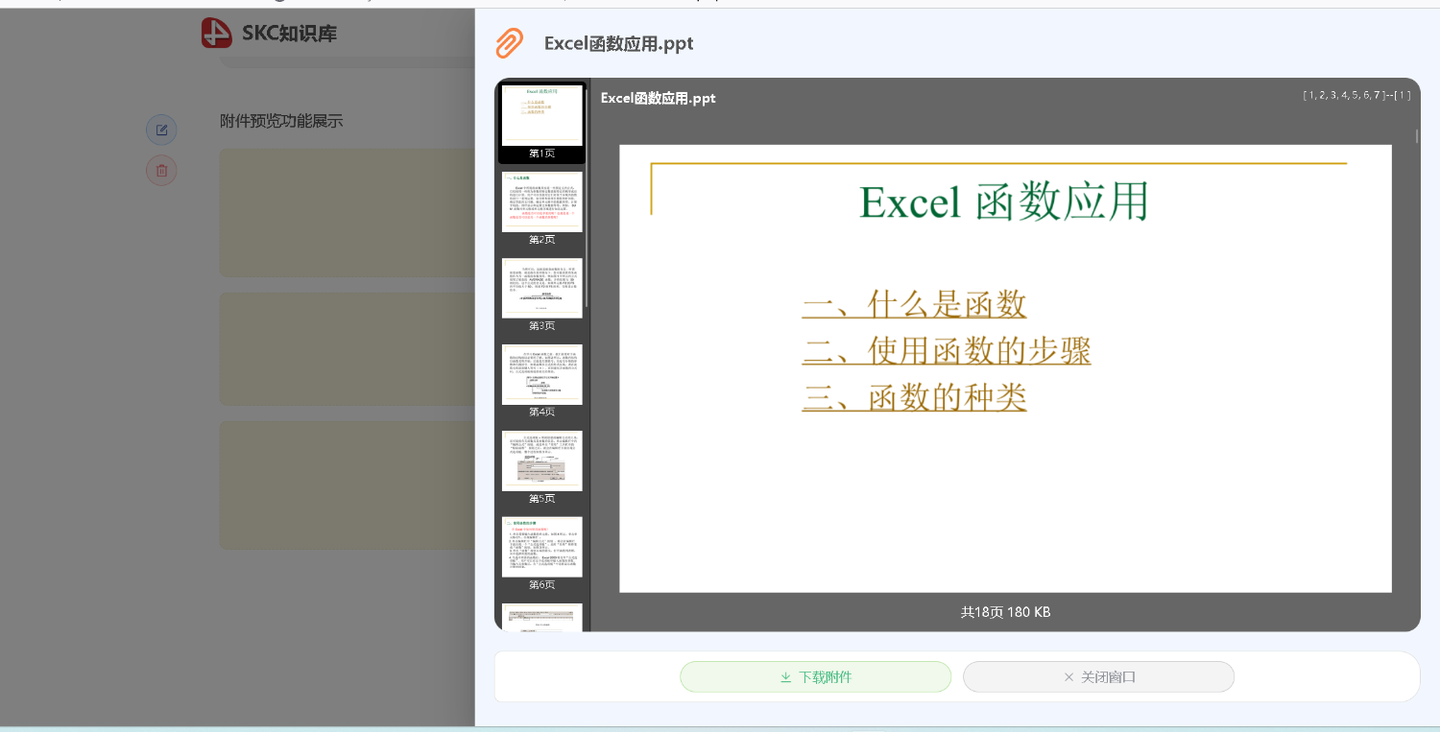Click the page counter in viewer corner
Screen dimensions: 1440x732
(x=1357, y=95)
